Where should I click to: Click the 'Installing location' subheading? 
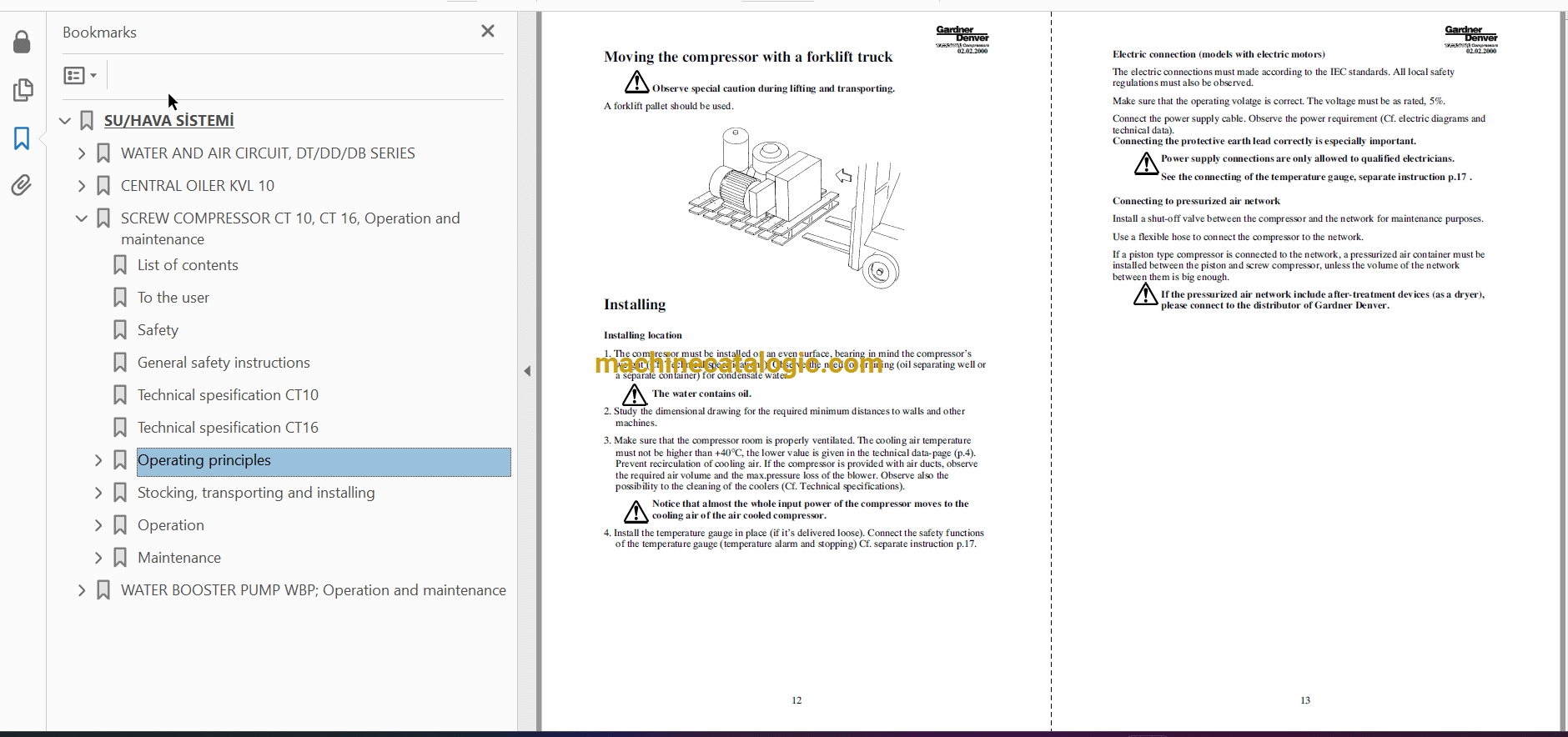(x=643, y=335)
